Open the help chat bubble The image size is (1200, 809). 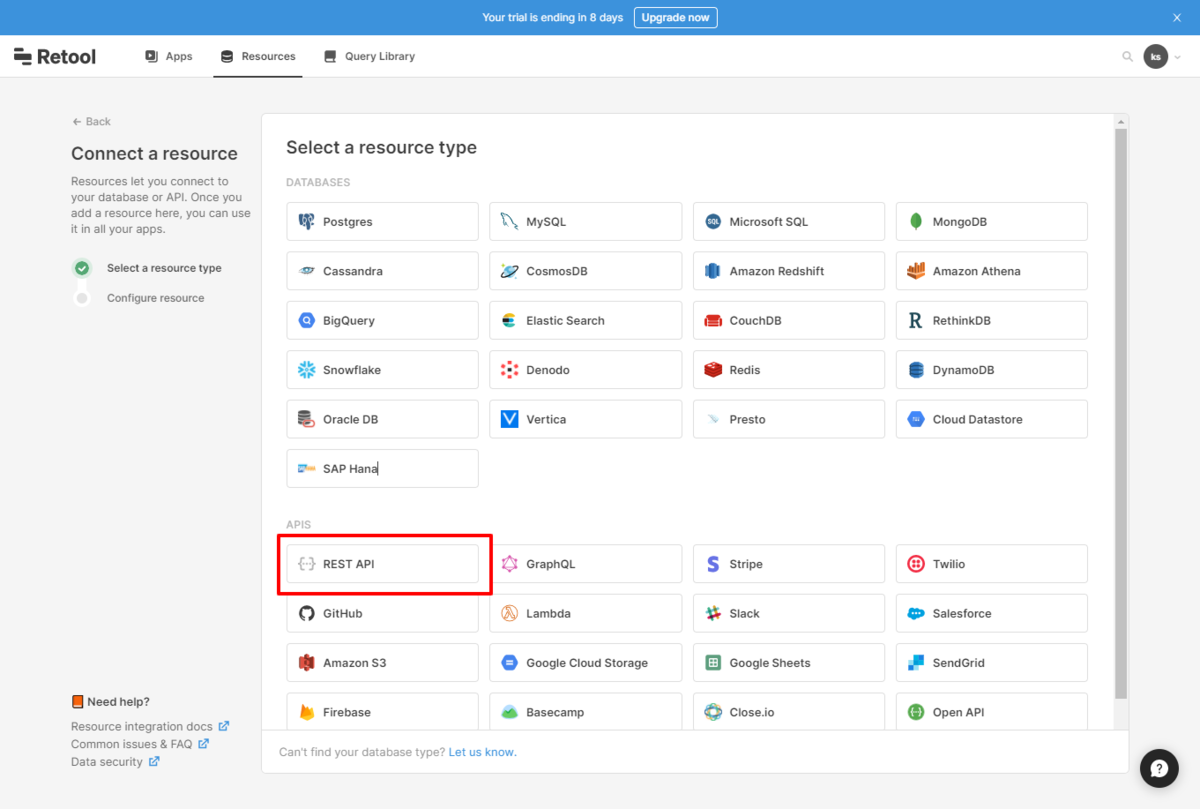[1159, 768]
